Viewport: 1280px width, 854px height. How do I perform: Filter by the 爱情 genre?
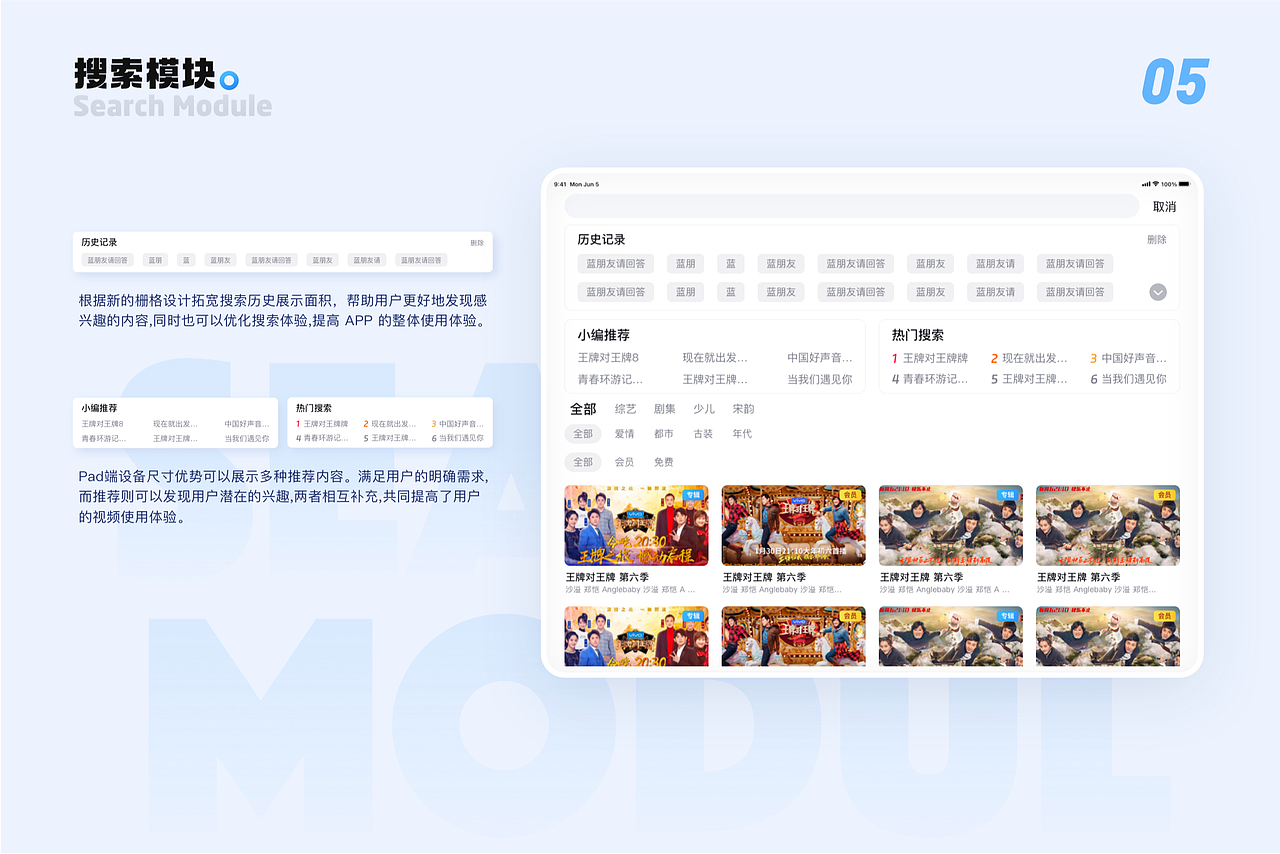point(624,434)
